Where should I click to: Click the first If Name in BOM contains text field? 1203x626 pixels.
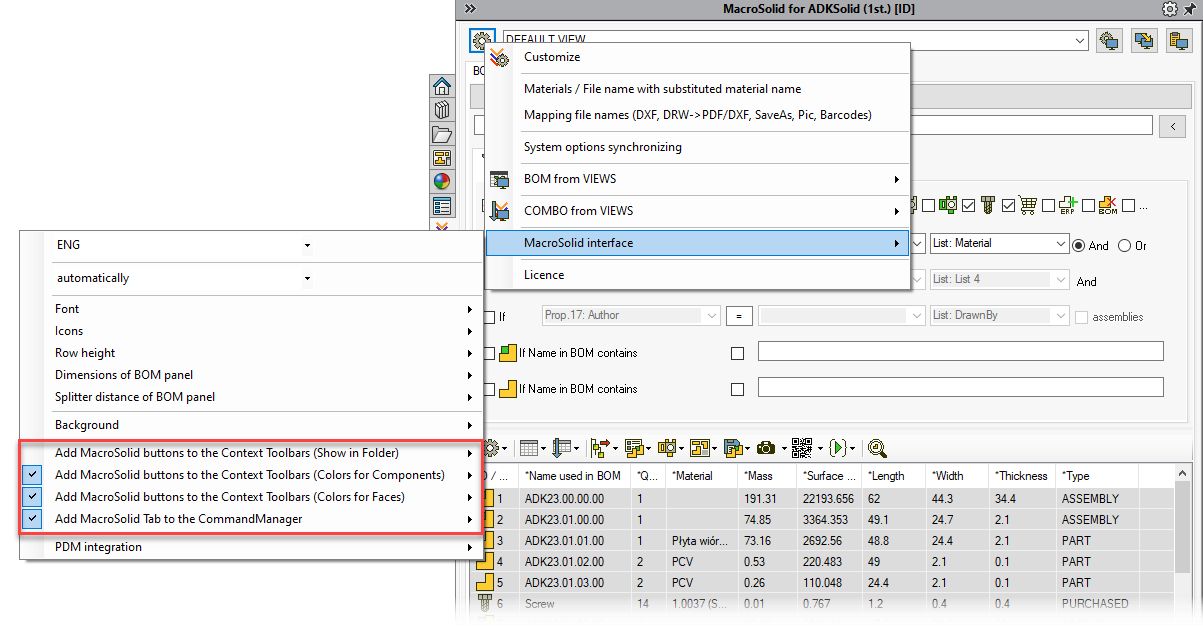[x=961, y=351]
